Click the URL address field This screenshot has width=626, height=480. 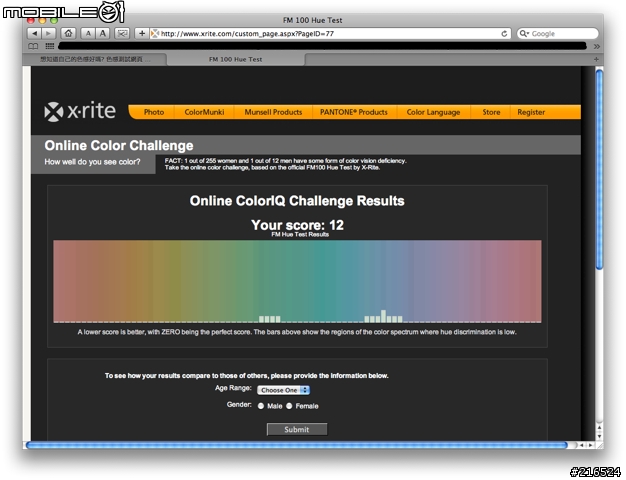[x=330, y=34]
